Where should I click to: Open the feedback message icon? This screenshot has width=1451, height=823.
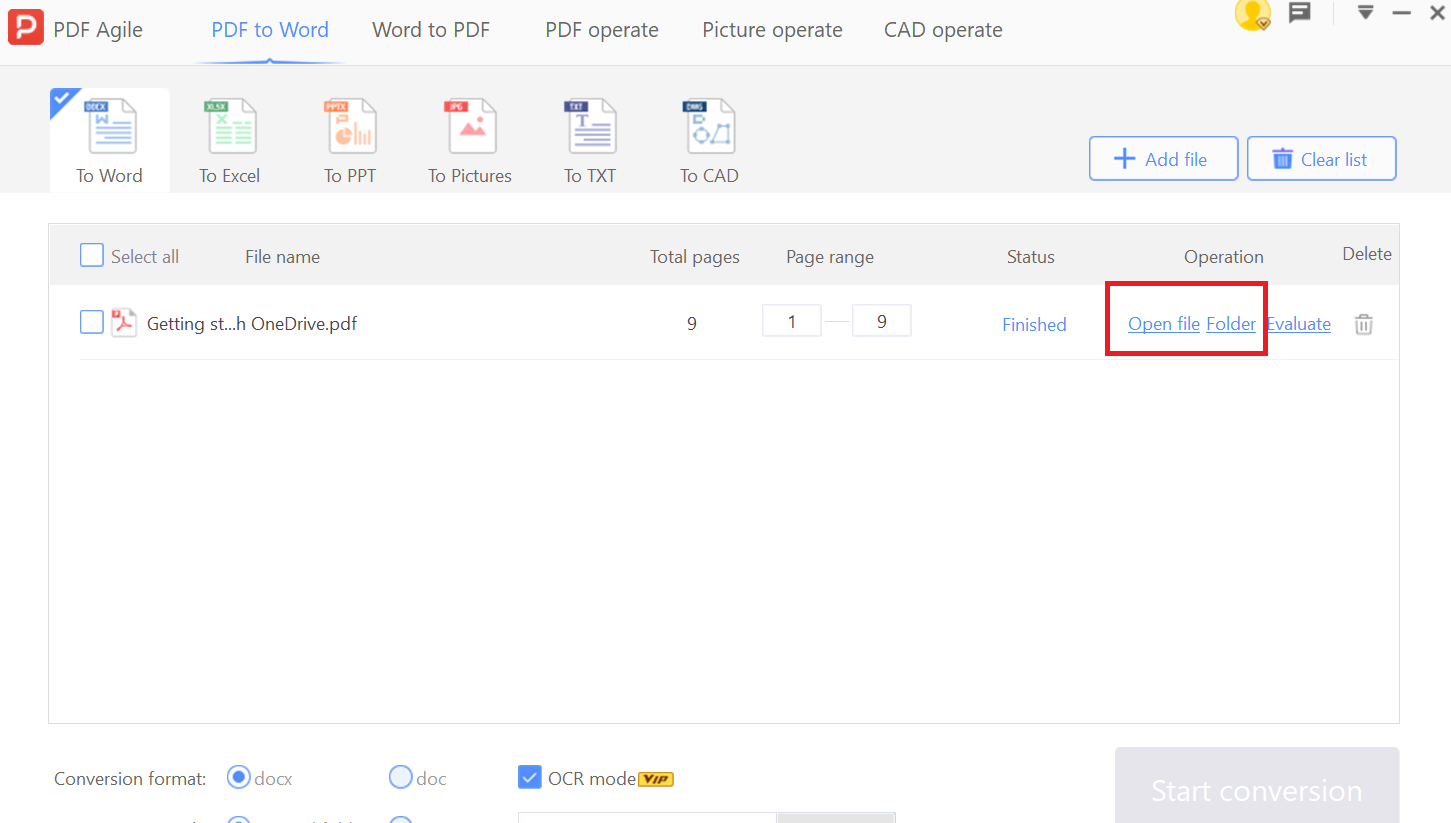tap(1300, 13)
